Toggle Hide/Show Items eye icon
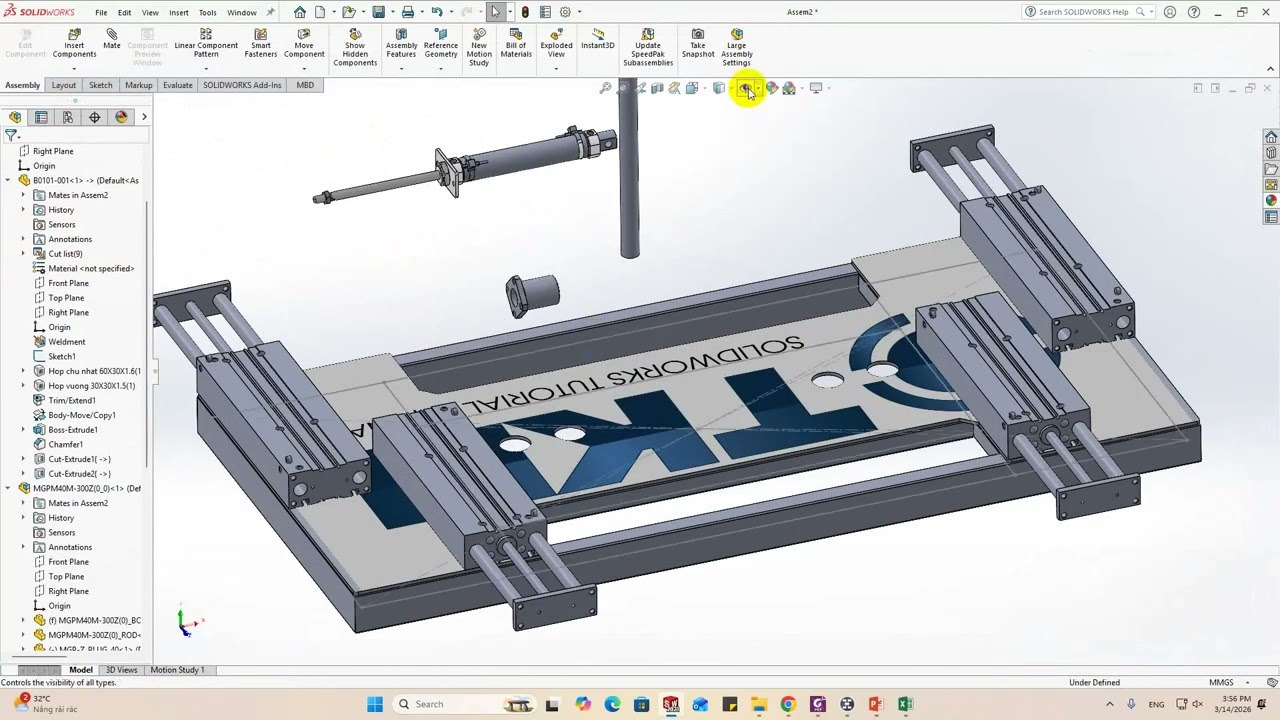This screenshot has height=720, width=1280. click(x=746, y=88)
